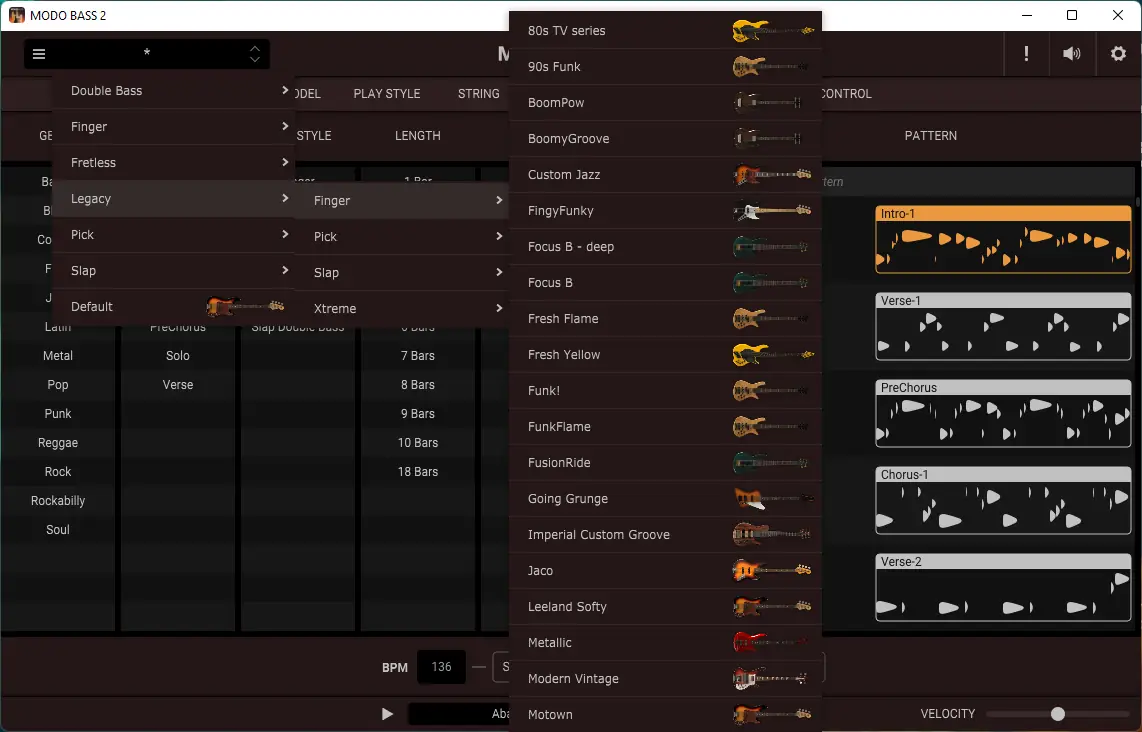Click the Metallic red bass thumbnail

pos(771,642)
